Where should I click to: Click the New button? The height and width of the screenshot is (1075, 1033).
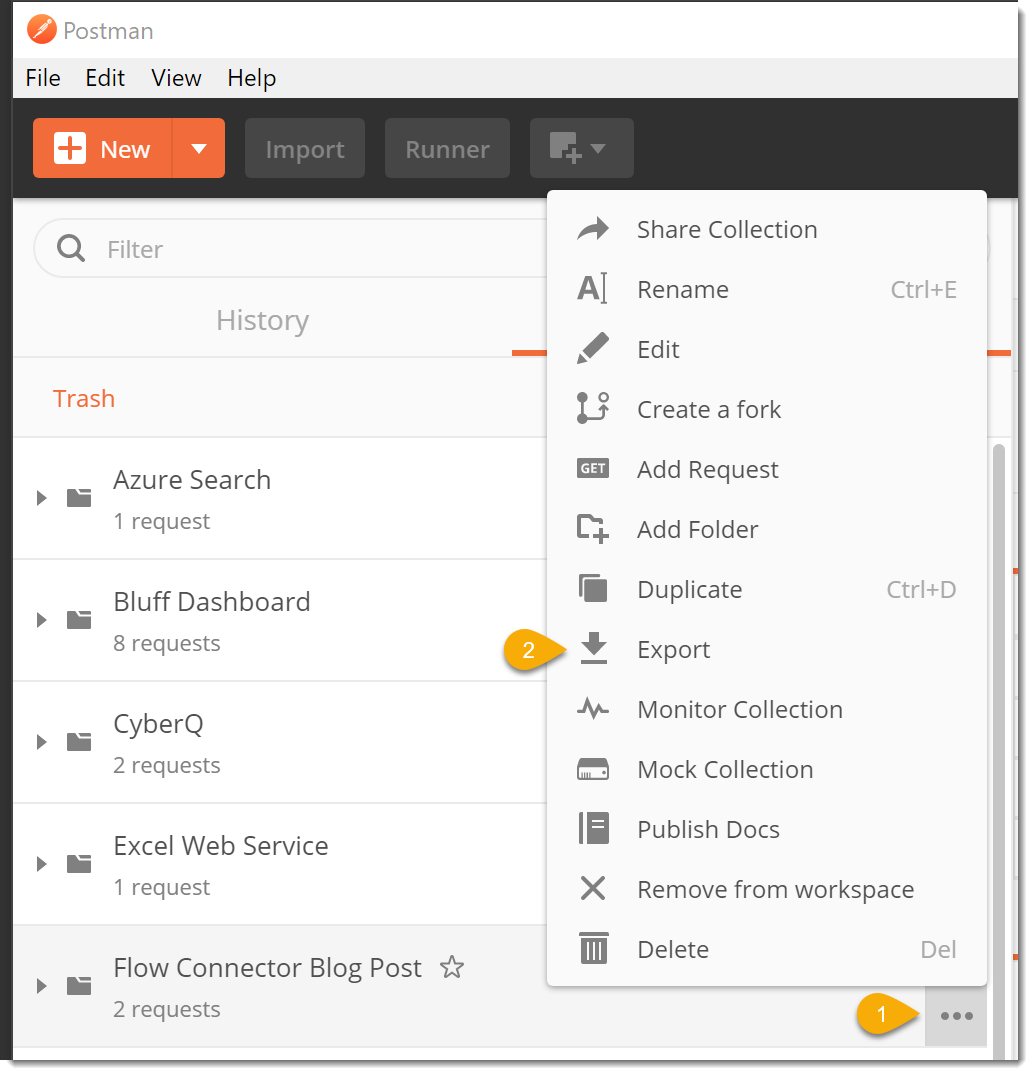coord(103,148)
